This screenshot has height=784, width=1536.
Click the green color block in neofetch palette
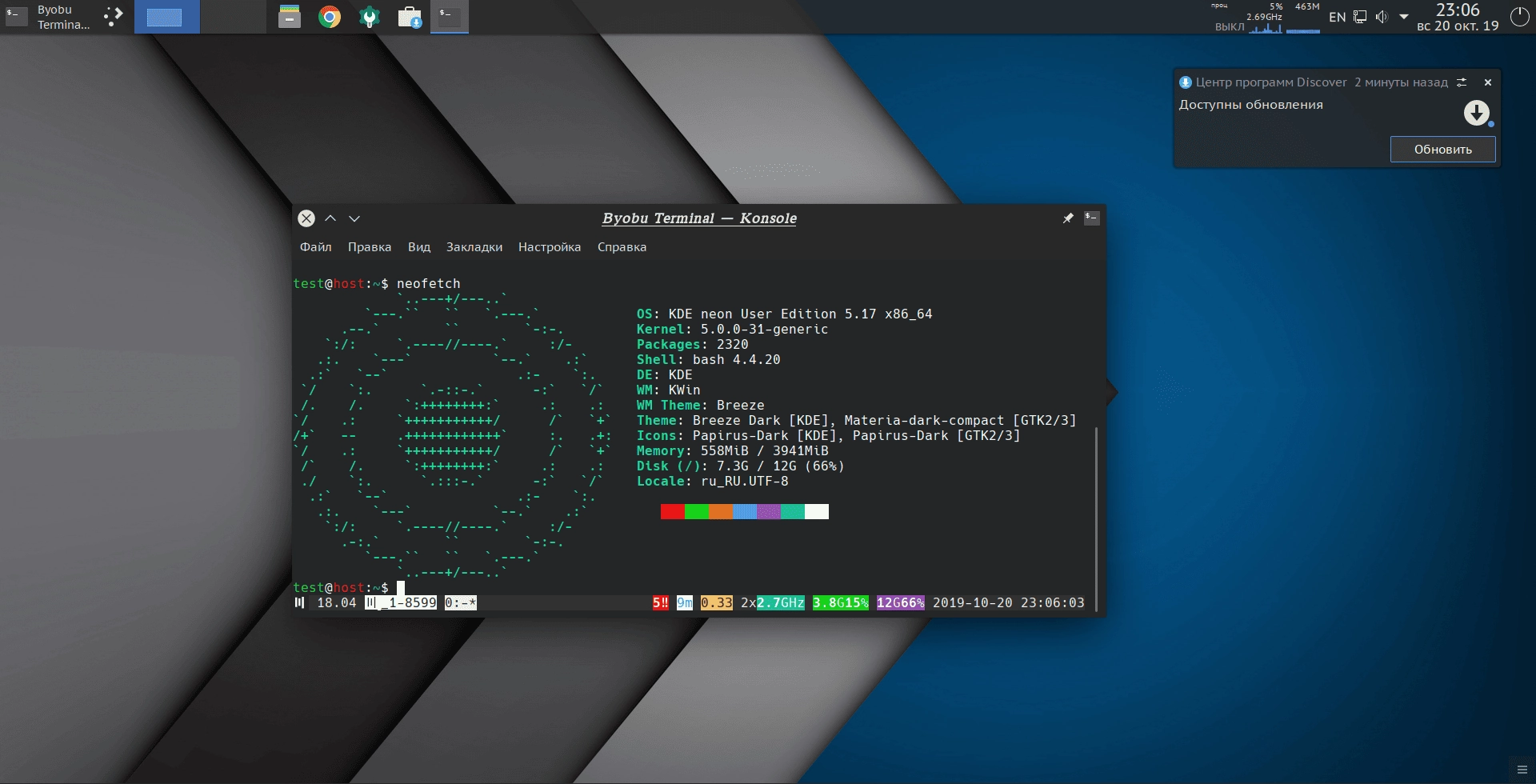(697, 512)
